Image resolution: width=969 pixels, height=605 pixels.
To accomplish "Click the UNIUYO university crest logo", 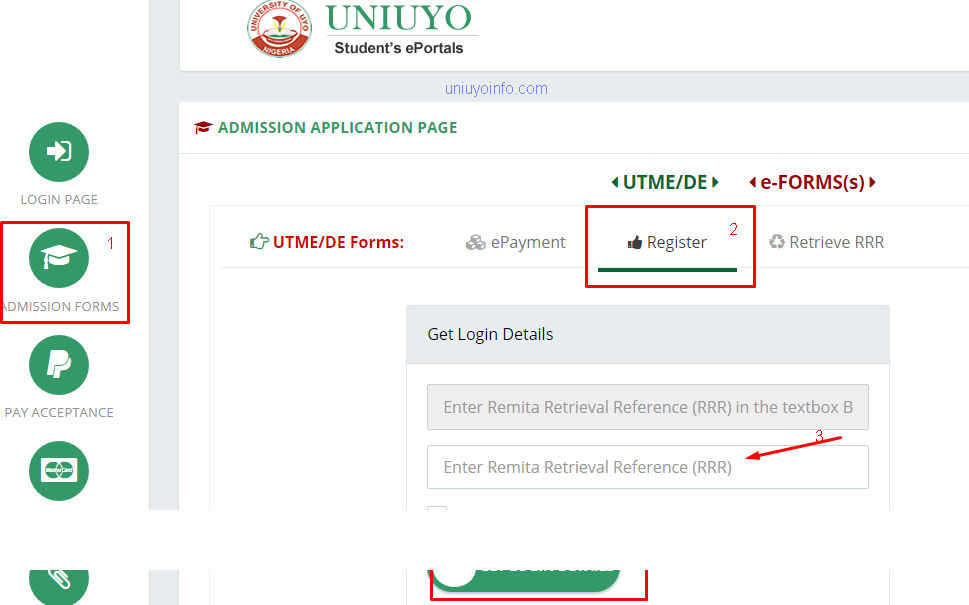I will (x=279, y=28).
